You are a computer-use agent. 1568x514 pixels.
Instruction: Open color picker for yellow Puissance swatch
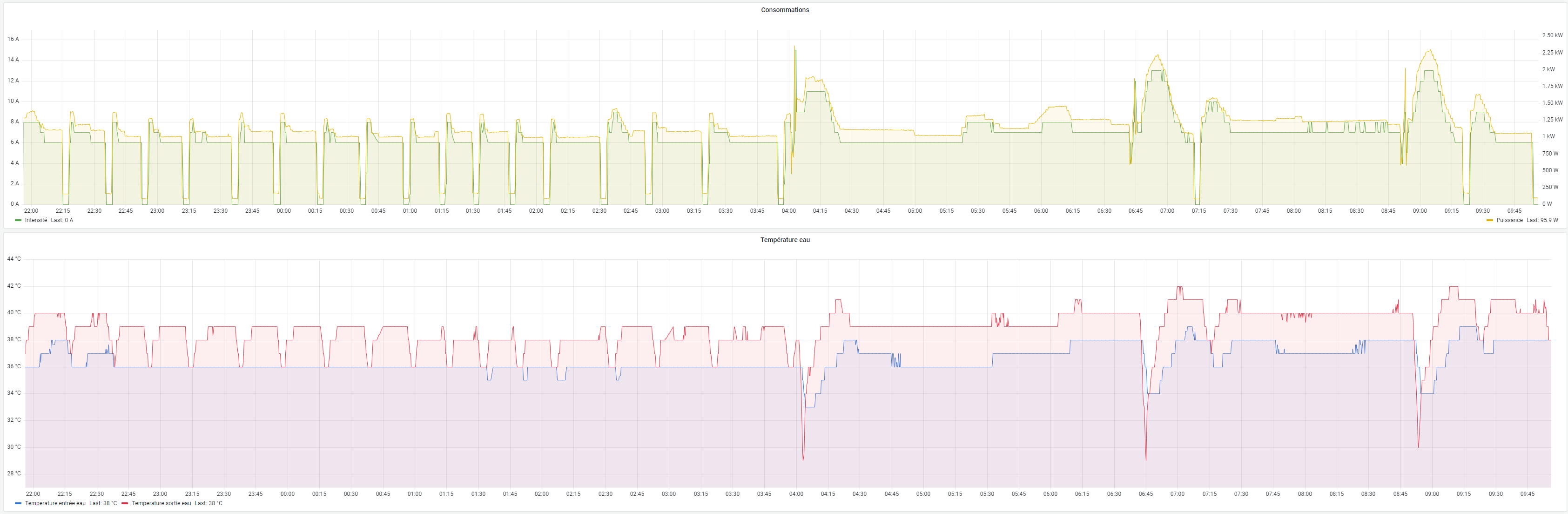click(x=1489, y=221)
